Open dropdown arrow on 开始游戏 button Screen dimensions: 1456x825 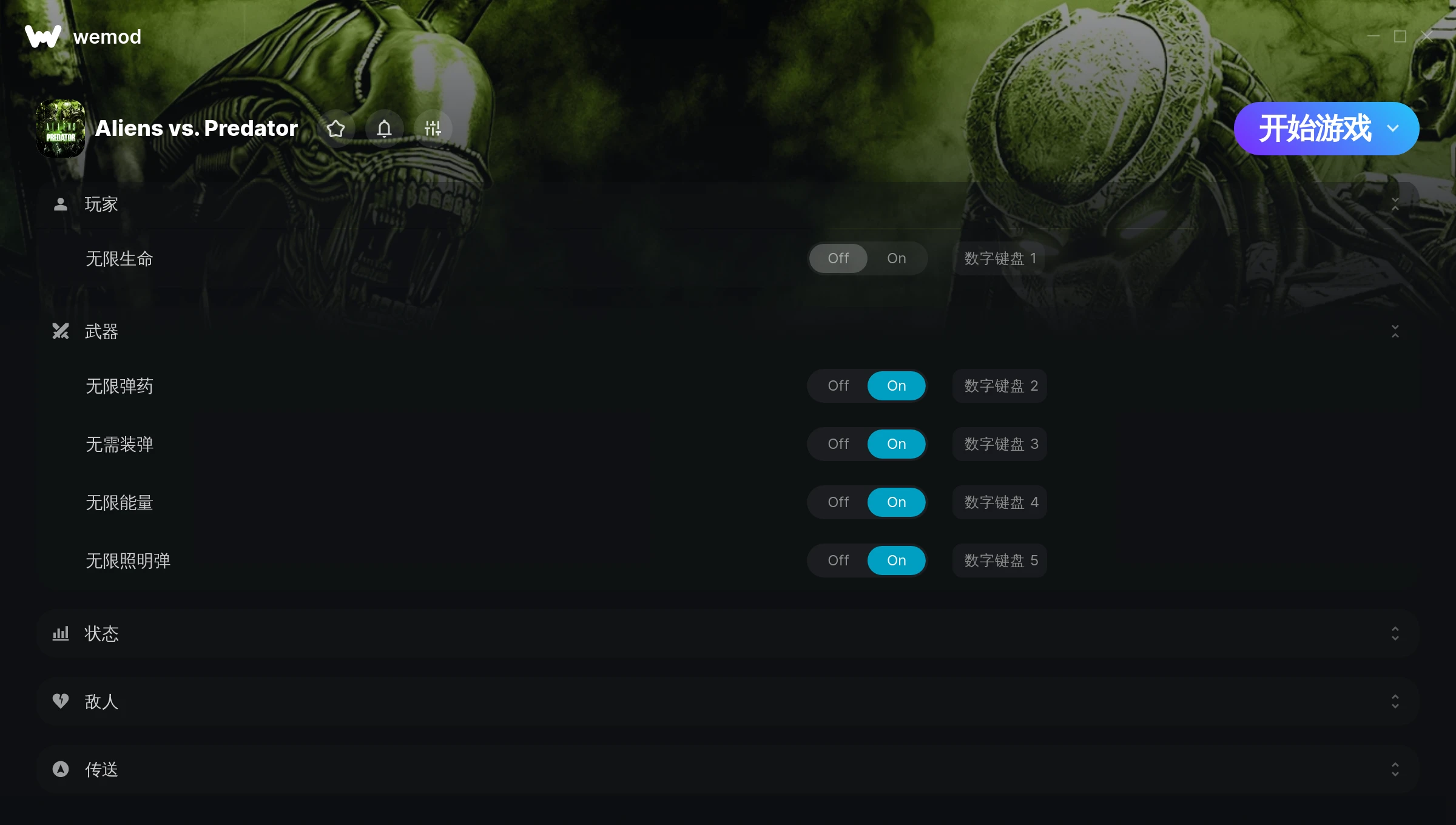pyautogui.click(x=1393, y=129)
